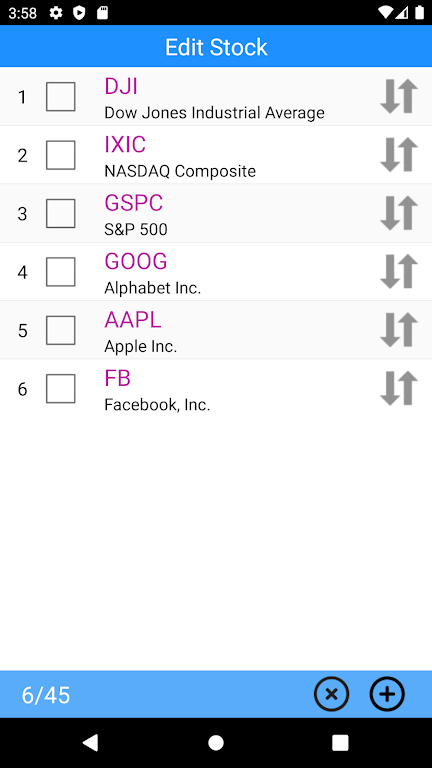Tap the reorder arrows for GOOG
This screenshot has width=432, height=768.
(399, 271)
